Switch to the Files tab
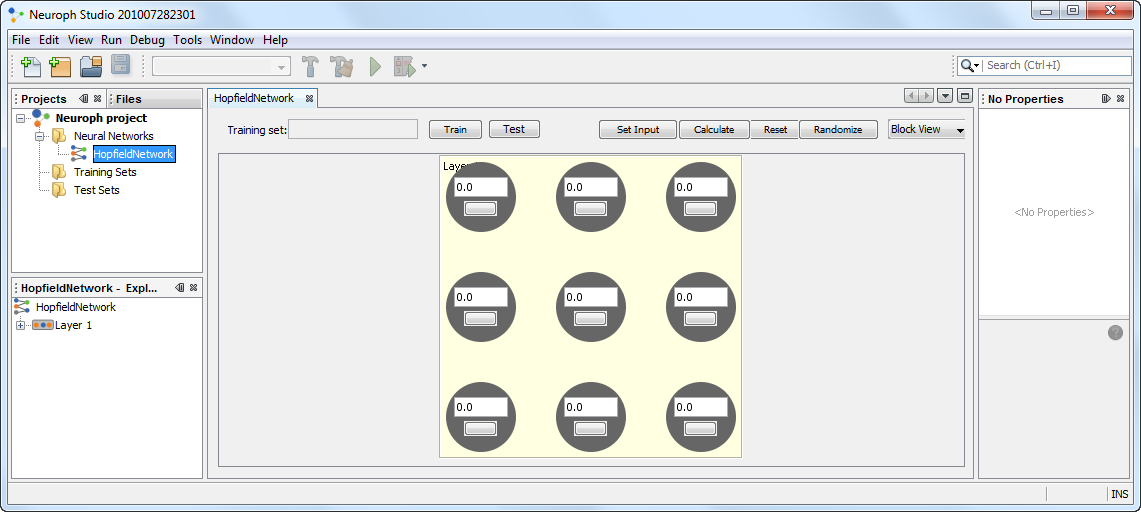This screenshot has height=512, width=1141. (x=129, y=99)
